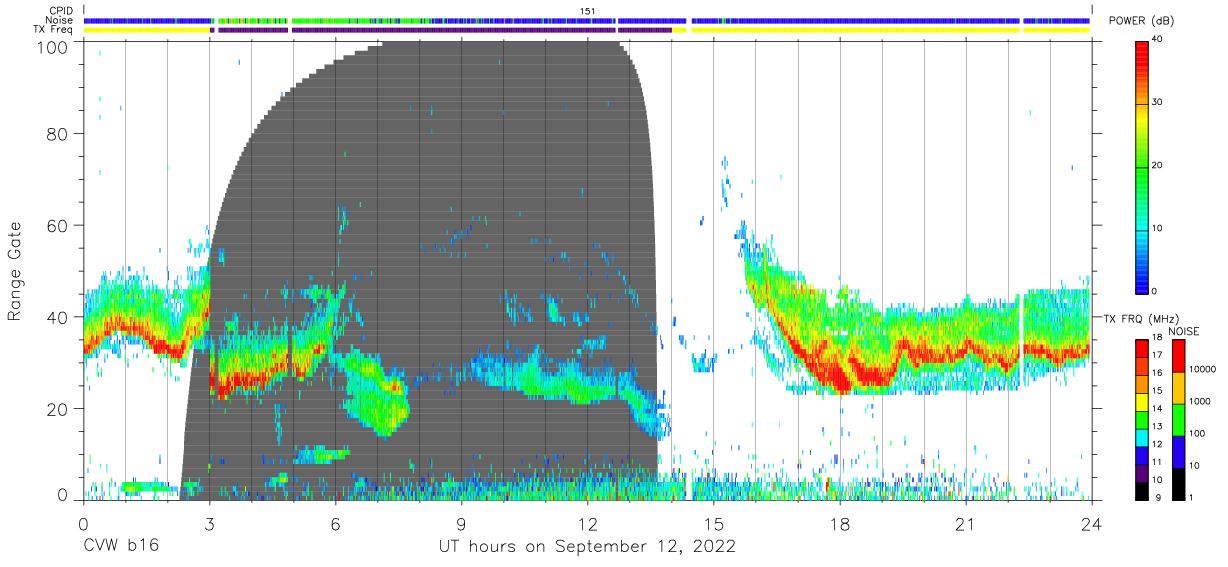Viewport: 1228px width, 567px height.
Task: Select the TX FRQ (MHz) legend title
Action: click(1142, 318)
